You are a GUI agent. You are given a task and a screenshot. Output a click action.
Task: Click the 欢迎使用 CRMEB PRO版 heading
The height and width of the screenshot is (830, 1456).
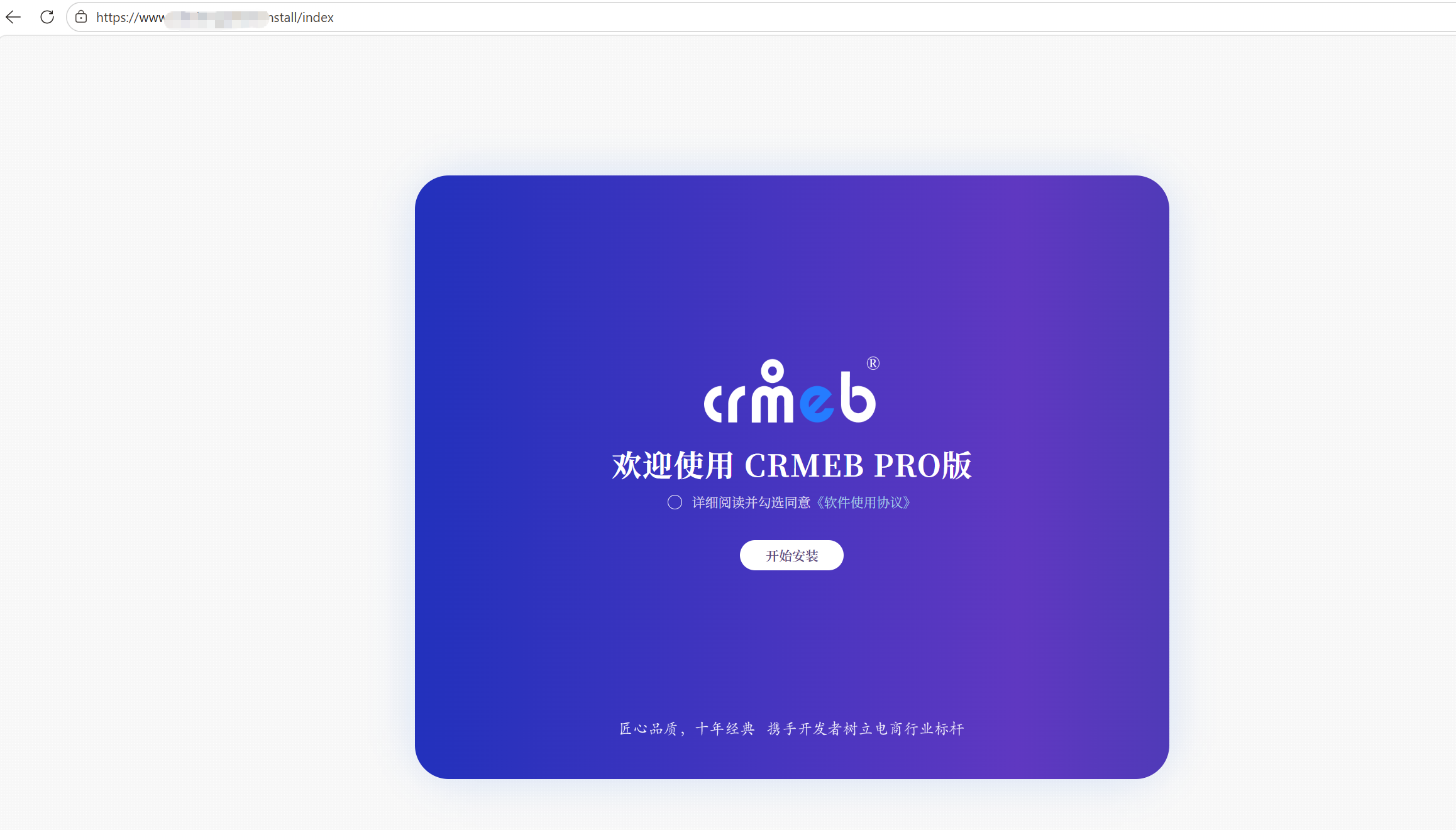click(x=792, y=465)
